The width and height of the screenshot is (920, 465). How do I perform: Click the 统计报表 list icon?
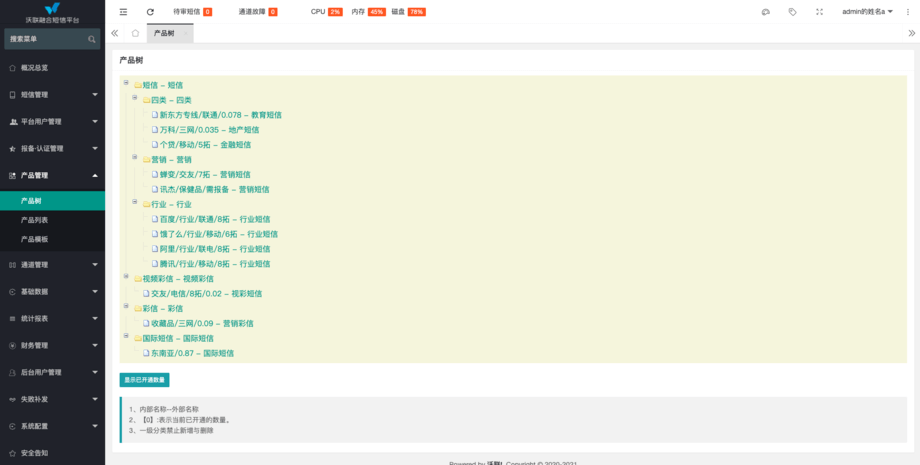point(12,319)
